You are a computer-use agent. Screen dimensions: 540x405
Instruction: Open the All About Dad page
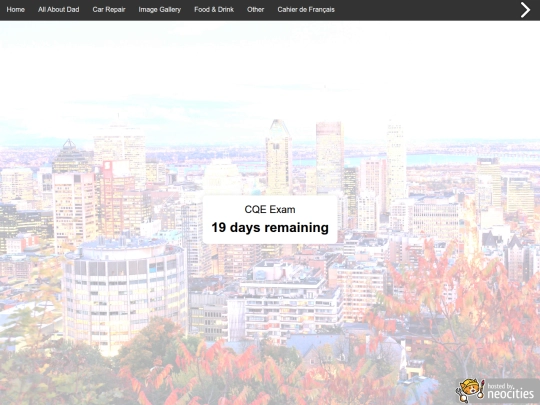click(59, 10)
